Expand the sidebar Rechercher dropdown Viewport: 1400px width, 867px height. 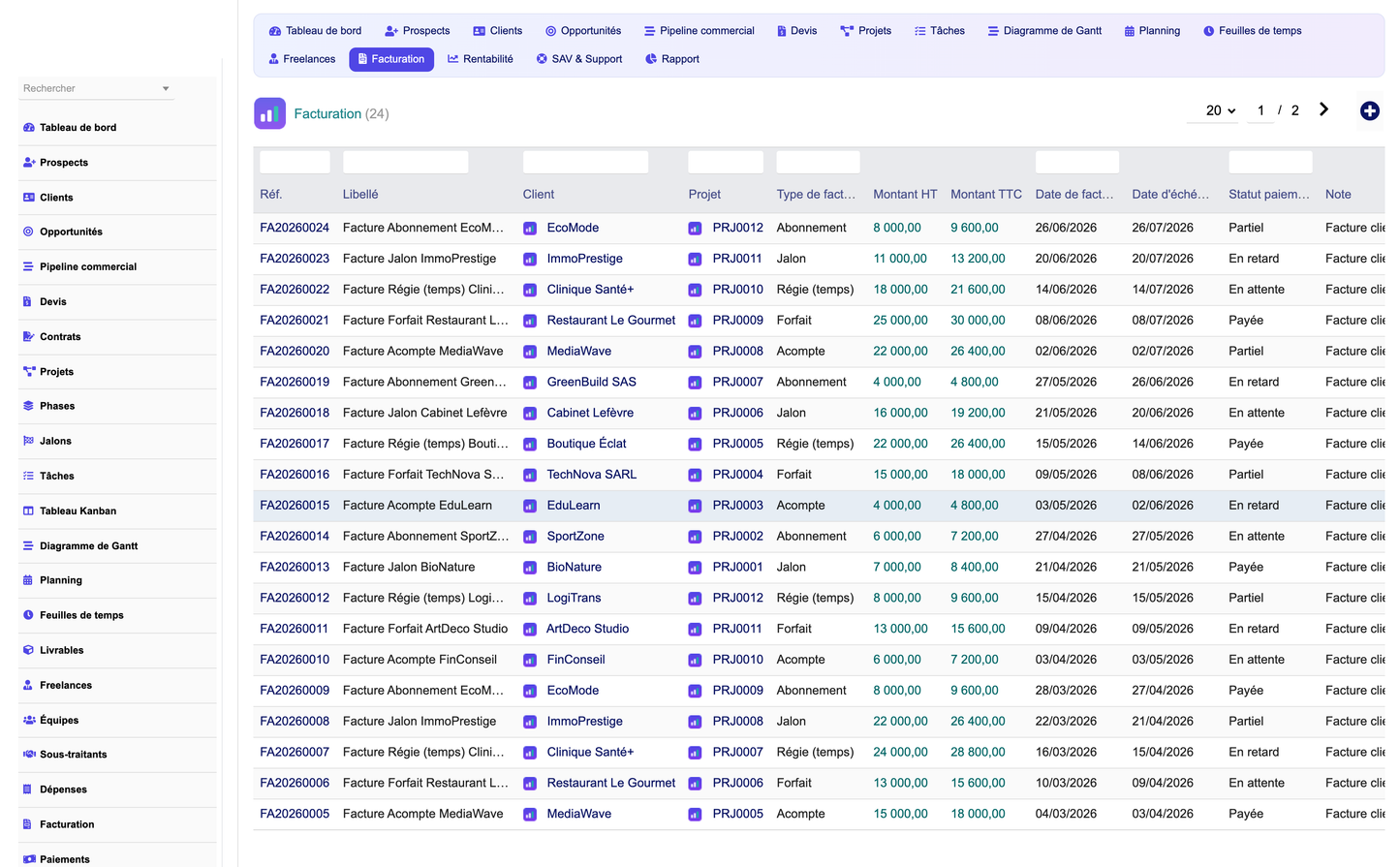(x=166, y=88)
